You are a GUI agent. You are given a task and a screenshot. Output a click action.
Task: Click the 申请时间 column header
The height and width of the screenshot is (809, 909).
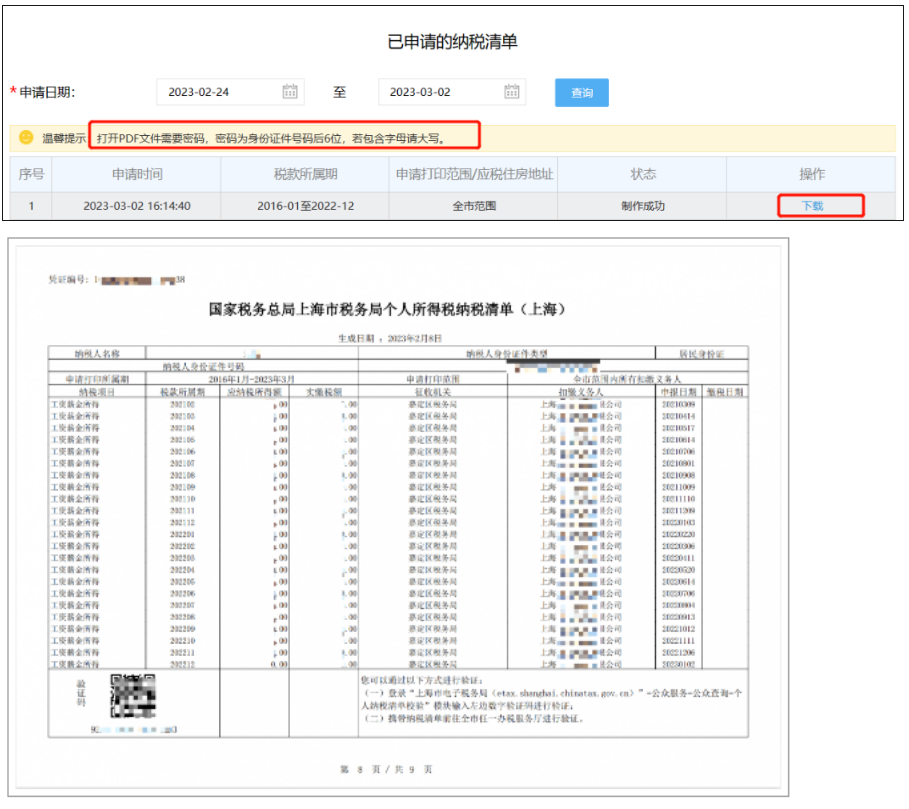tap(137, 174)
